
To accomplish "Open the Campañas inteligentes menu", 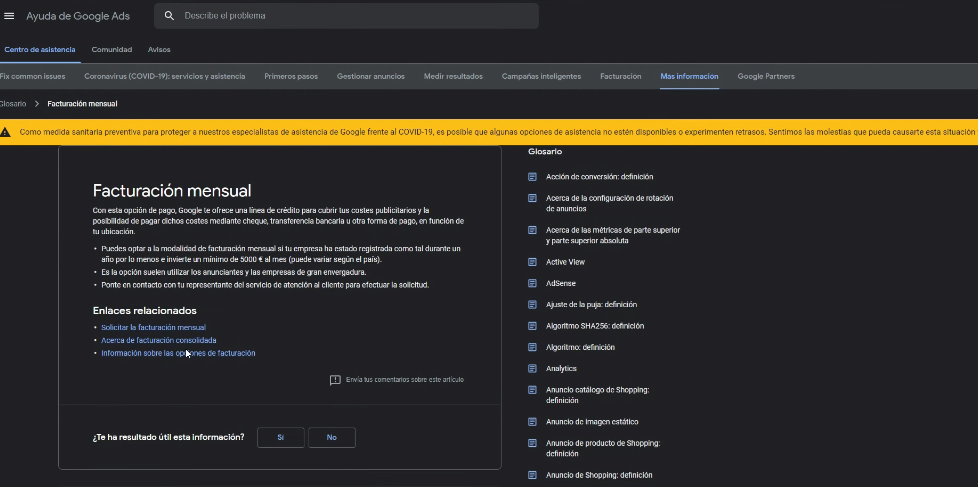I will pos(541,76).
